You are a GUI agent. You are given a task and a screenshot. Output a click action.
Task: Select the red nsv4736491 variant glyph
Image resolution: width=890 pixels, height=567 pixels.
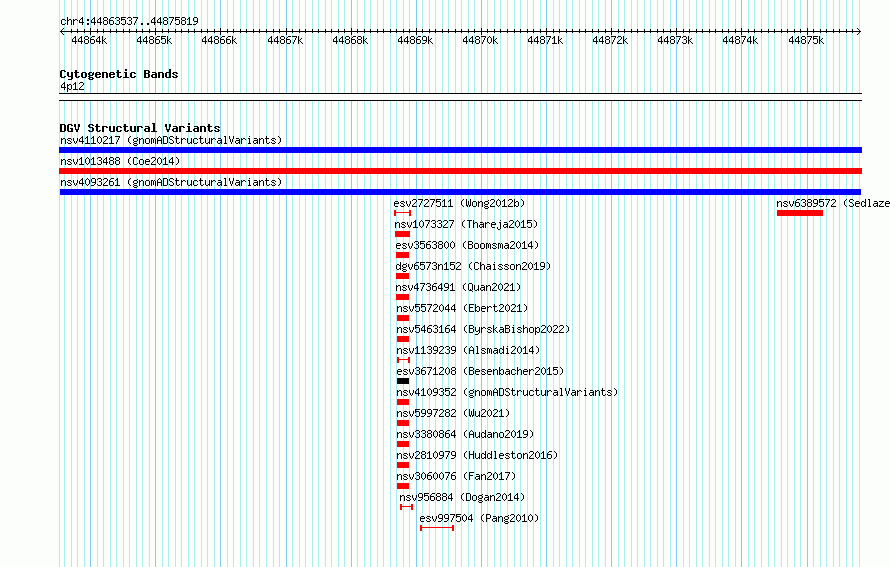click(402, 297)
